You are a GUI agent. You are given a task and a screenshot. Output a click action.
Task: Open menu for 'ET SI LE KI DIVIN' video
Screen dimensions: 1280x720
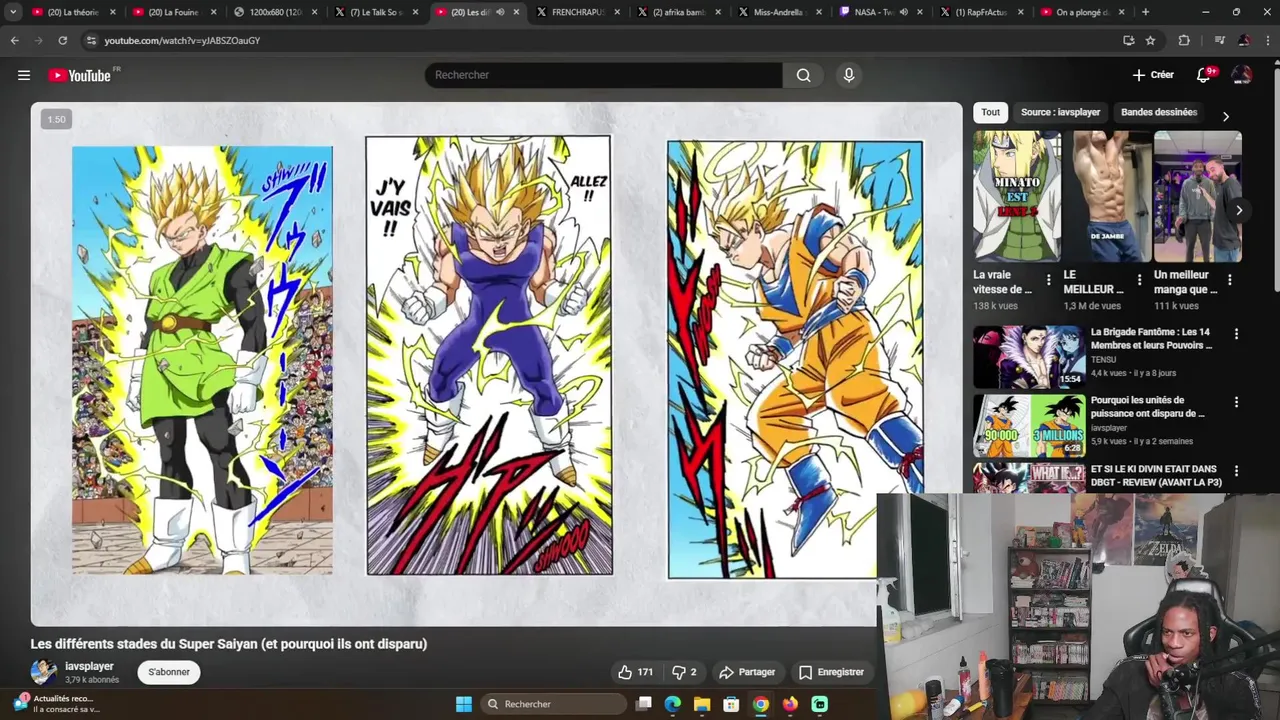point(1236,470)
